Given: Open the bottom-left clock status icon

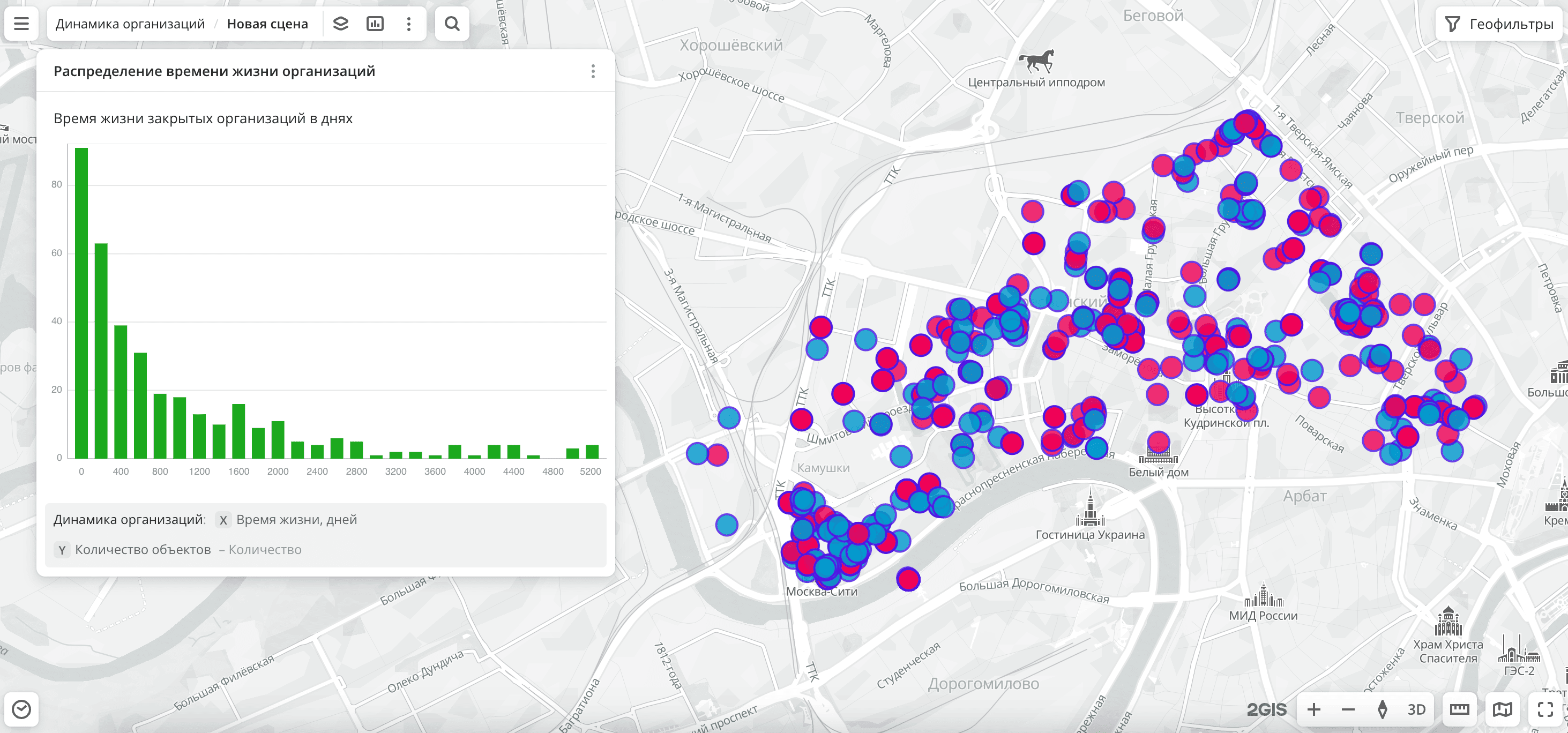Looking at the screenshot, I should pyautogui.click(x=21, y=709).
